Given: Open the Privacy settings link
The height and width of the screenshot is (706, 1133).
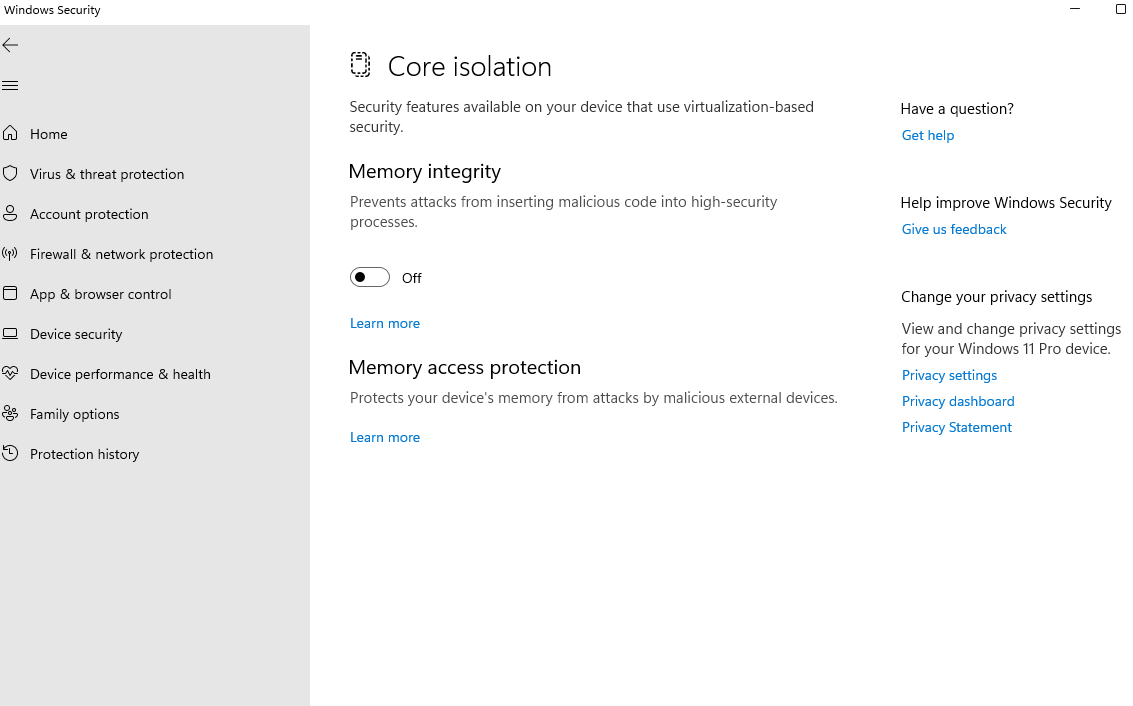Looking at the screenshot, I should click(949, 375).
